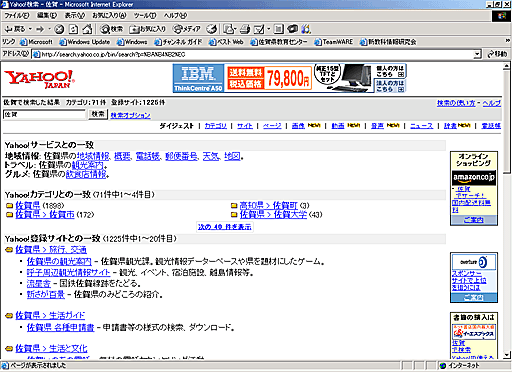Switch to the カテゴリ results tab
Screen dimensions: 512x372
(x=216, y=126)
